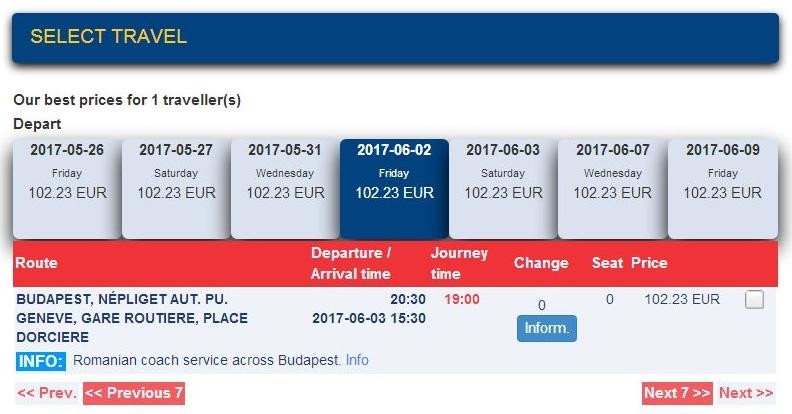Click the Route column header
Viewport: 792px width, 414px height.
(36, 263)
